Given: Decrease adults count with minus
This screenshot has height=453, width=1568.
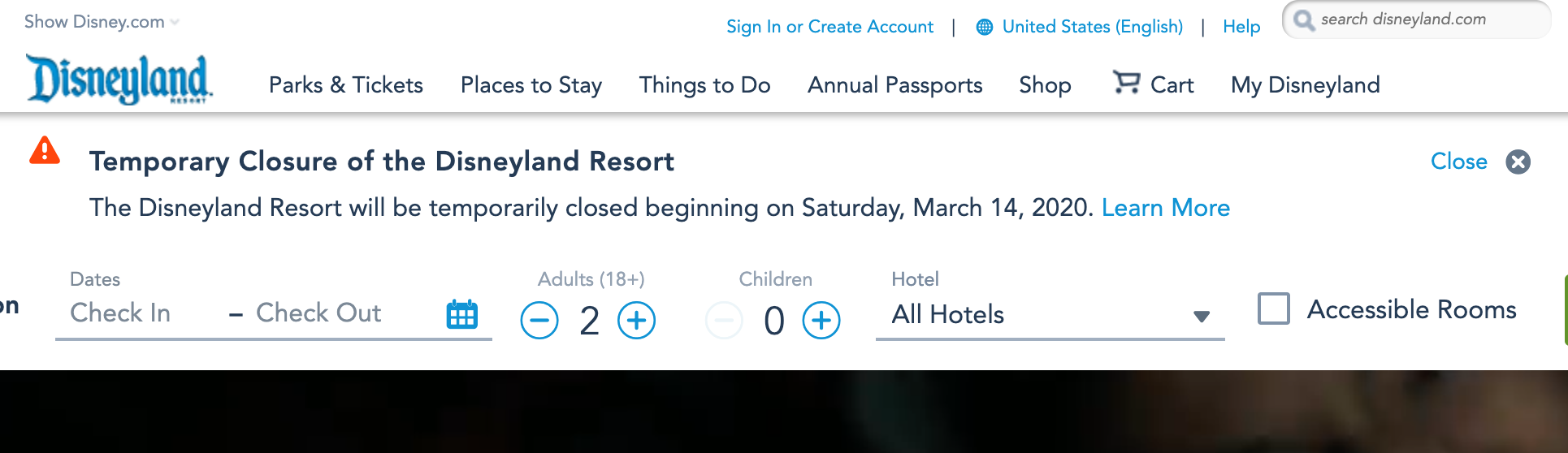Looking at the screenshot, I should 539,320.
